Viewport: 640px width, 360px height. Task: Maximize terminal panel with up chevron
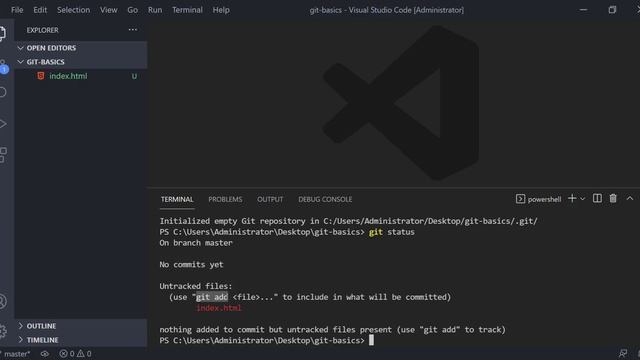pyautogui.click(x=630, y=198)
